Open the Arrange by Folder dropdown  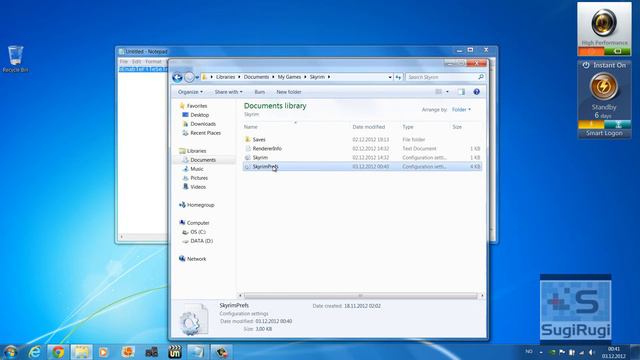pyautogui.click(x=461, y=109)
